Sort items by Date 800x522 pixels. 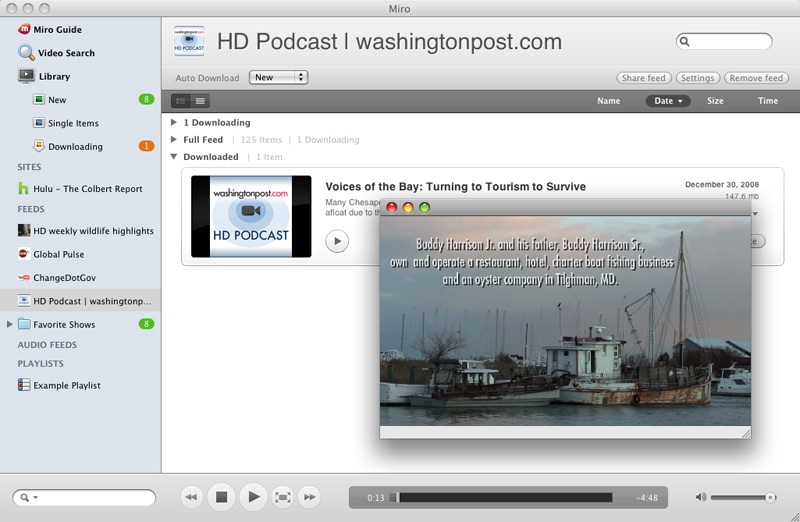click(668, 101)
